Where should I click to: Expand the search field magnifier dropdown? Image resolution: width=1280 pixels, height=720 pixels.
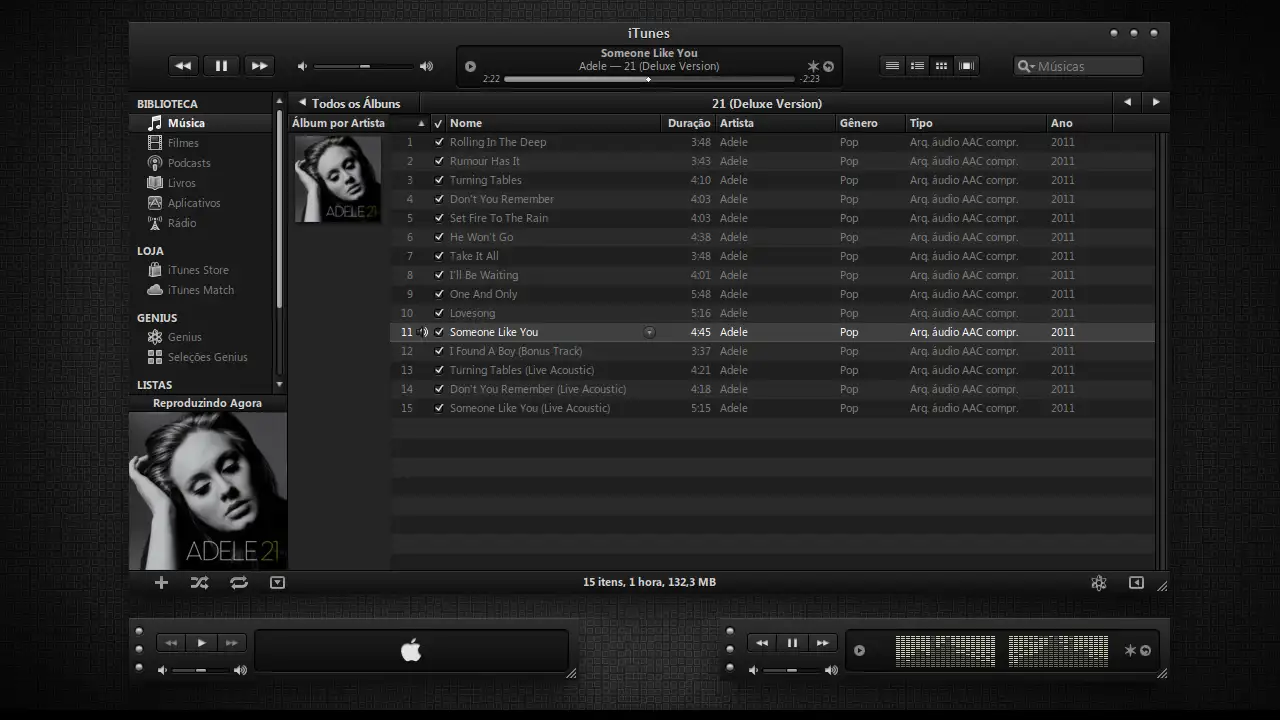point(1025,66)
